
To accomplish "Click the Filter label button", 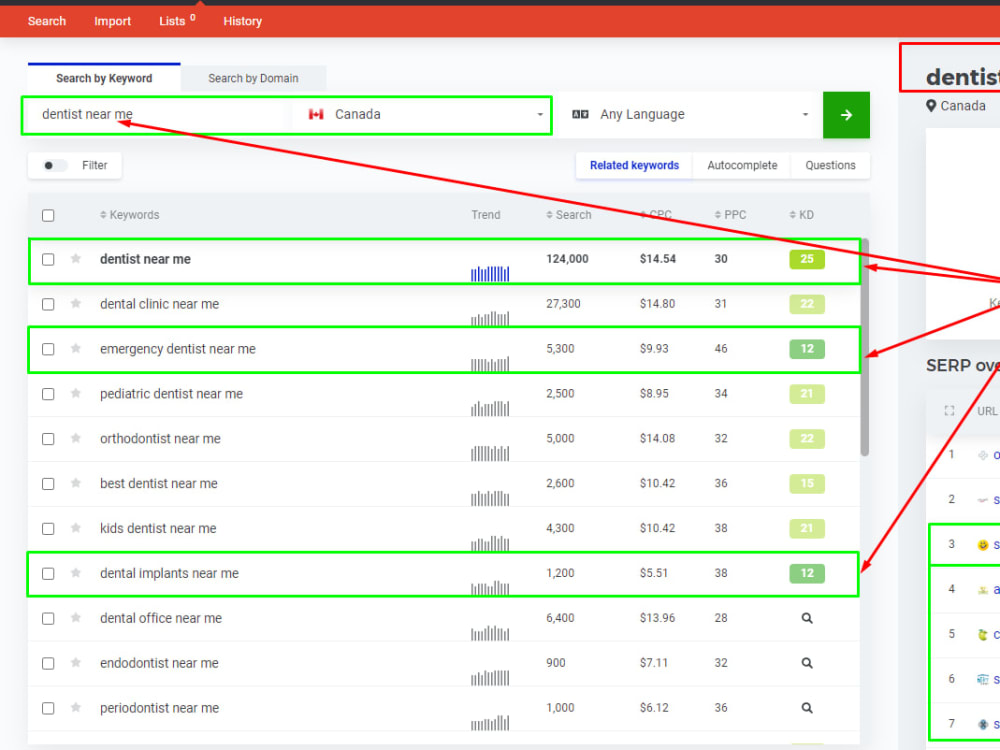I will (94, 165).
